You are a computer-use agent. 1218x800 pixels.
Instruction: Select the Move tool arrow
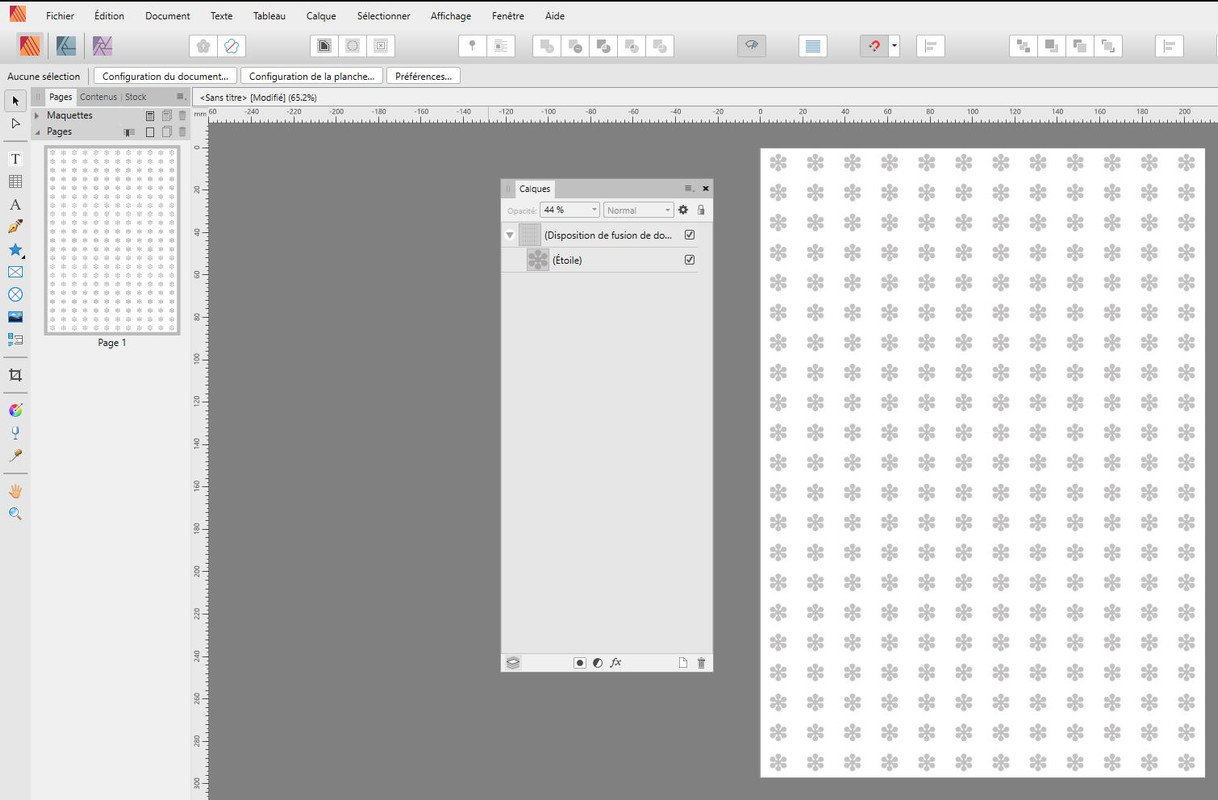tap(15, 101)
